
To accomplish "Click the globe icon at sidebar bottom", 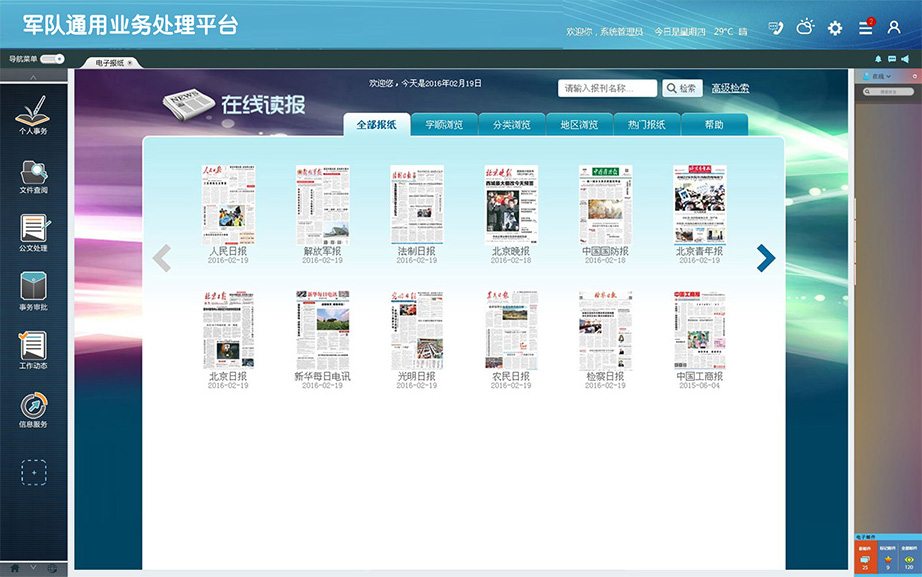I will [52, 568].
